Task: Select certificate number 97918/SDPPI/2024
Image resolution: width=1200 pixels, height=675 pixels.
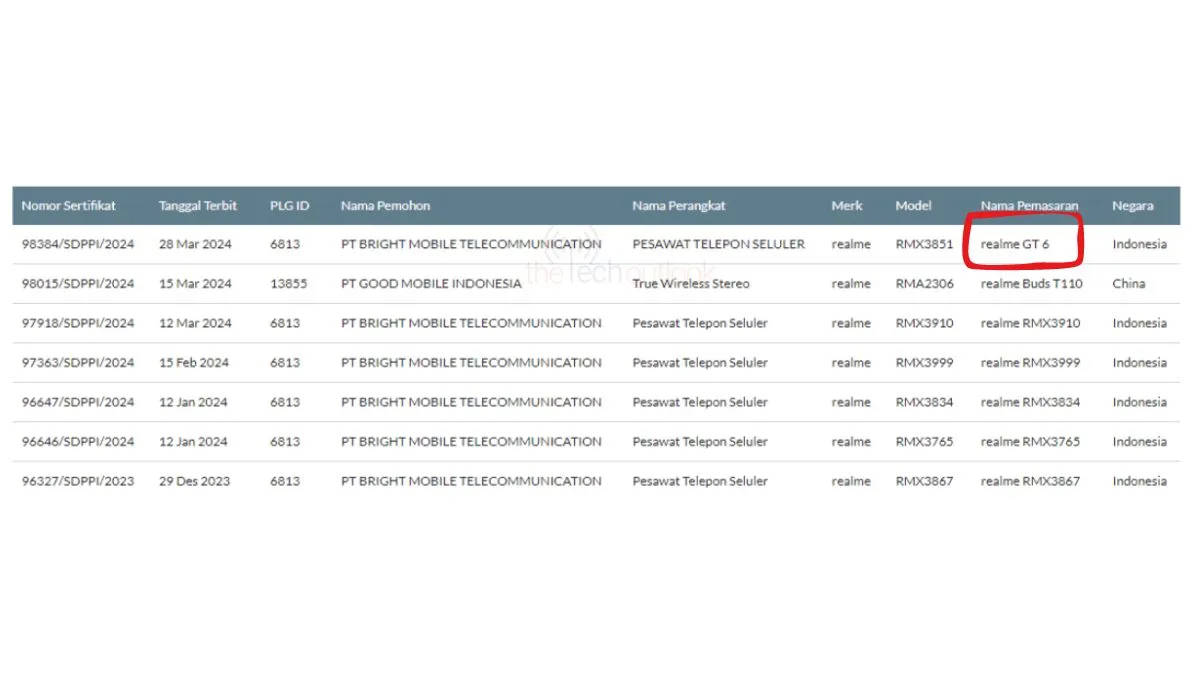Action: pyautogui.click(x=78, y=323)
